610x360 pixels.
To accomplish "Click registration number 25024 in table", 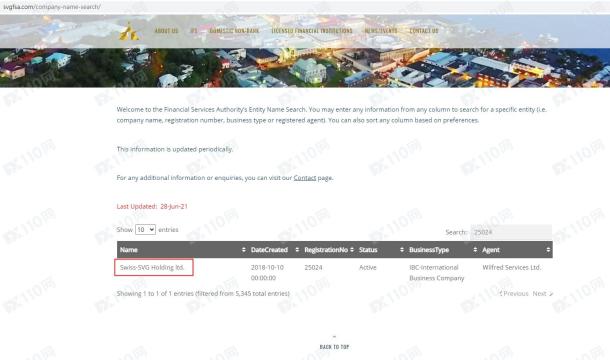I will tap(313, 268).
